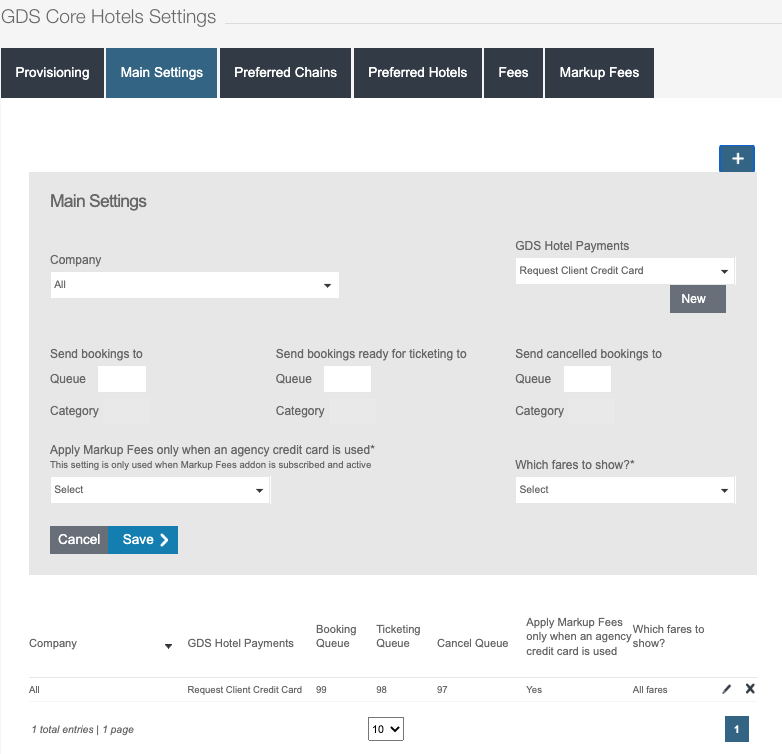Sort by Company column arrow
Image resolution: width=782 pixels, height=754 pixels.
tap(168, 646)
